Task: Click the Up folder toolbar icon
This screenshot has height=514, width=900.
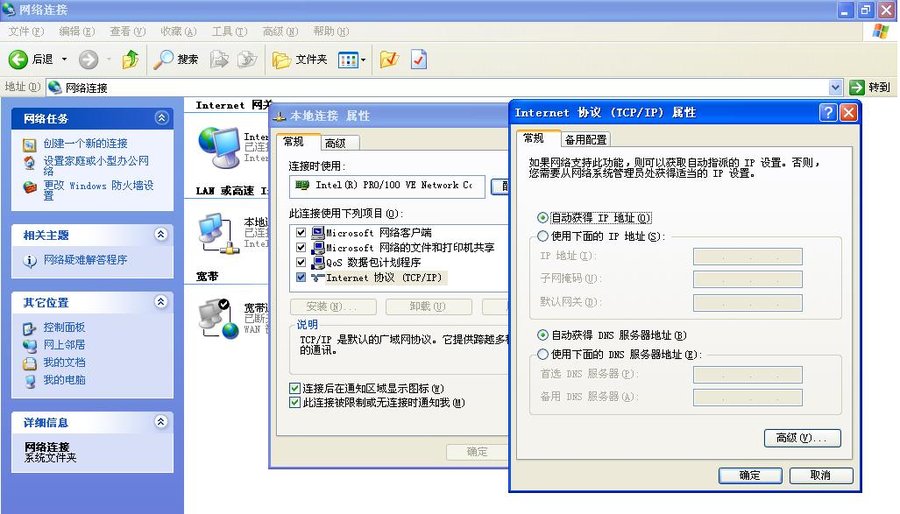Action: point(130,60)
